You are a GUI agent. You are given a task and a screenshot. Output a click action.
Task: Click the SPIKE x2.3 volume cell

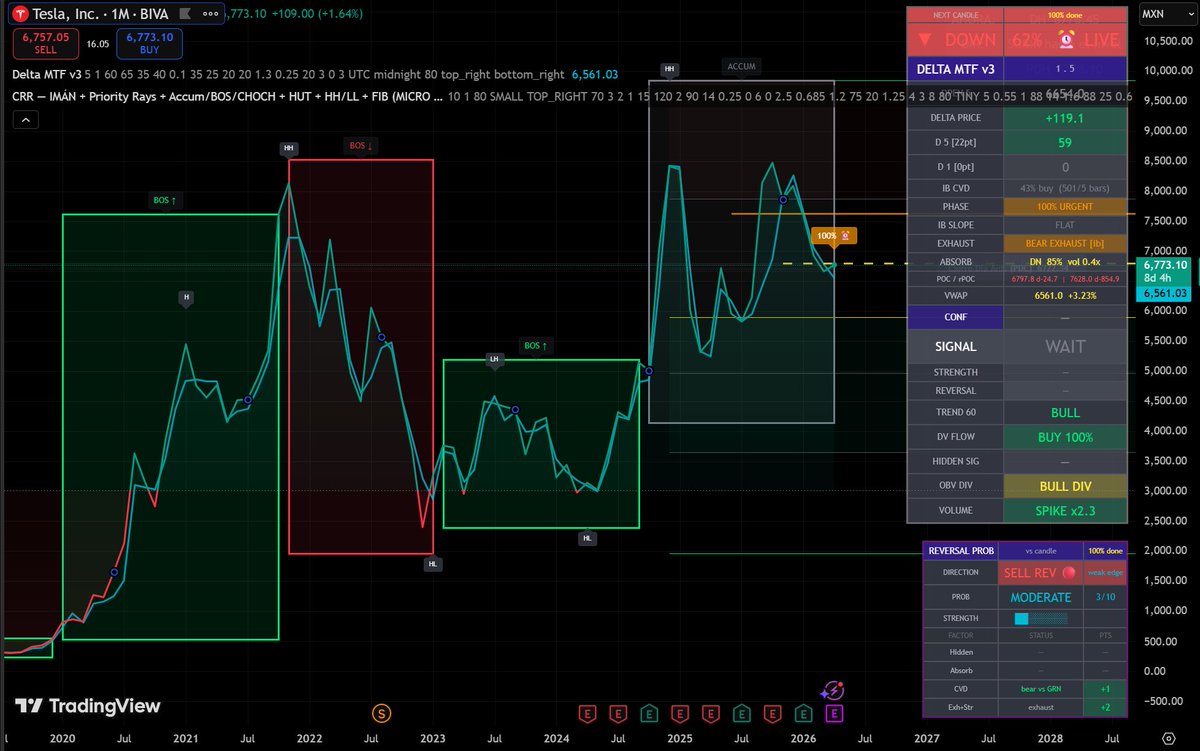click(1065, 510)
